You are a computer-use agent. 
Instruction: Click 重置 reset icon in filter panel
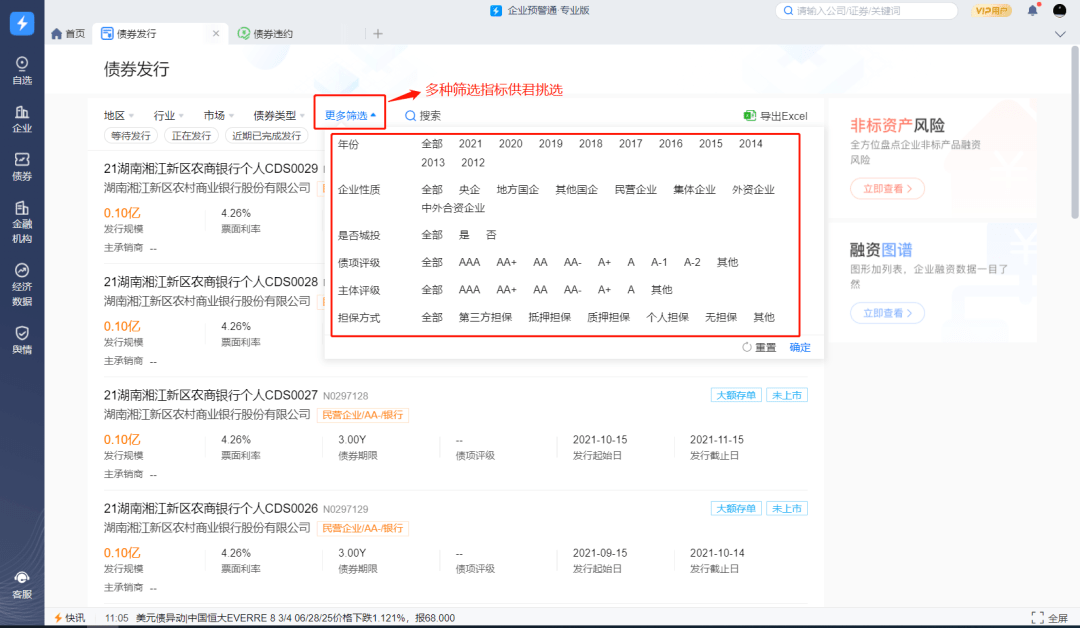click(747, 347)
